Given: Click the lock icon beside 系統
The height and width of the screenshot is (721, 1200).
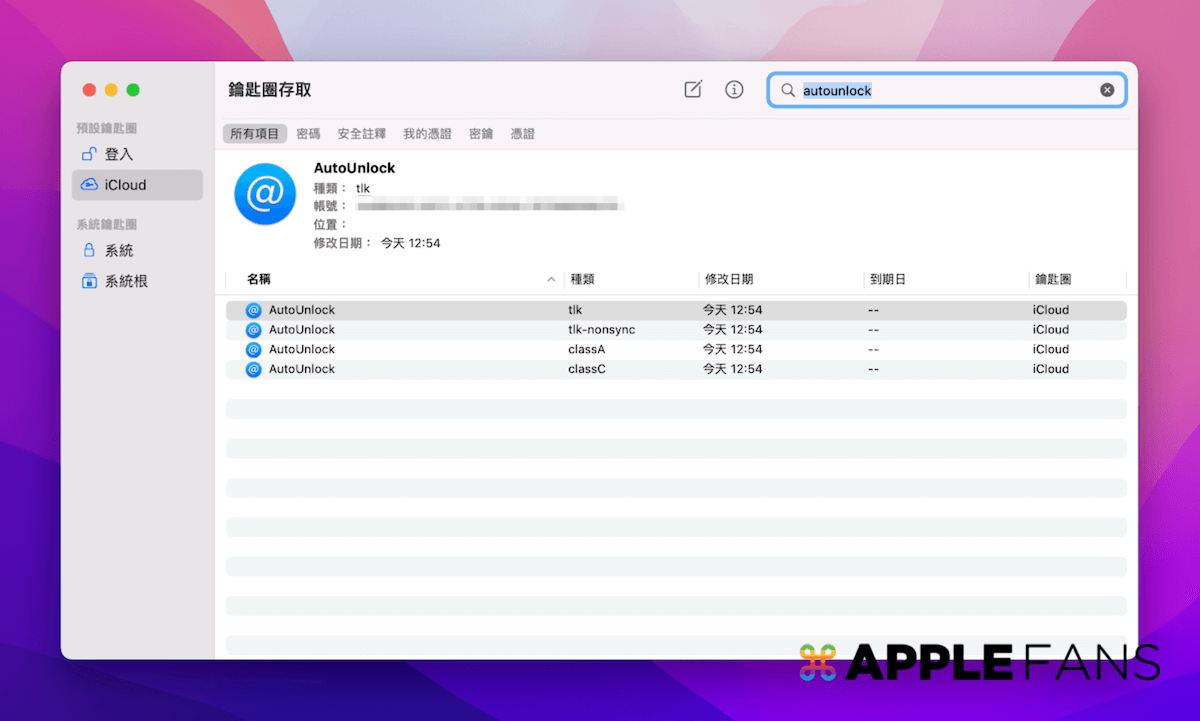Looking at the screenshot, I should (x=91, y=250).
